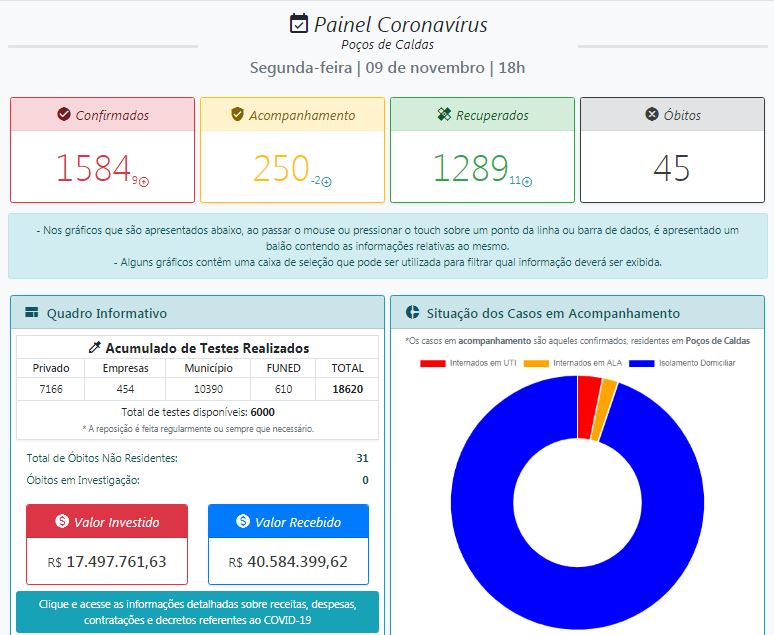Click the calendar check icon beside Painel Coronavírus
The image size is (774, 635).
coord(299,24)
